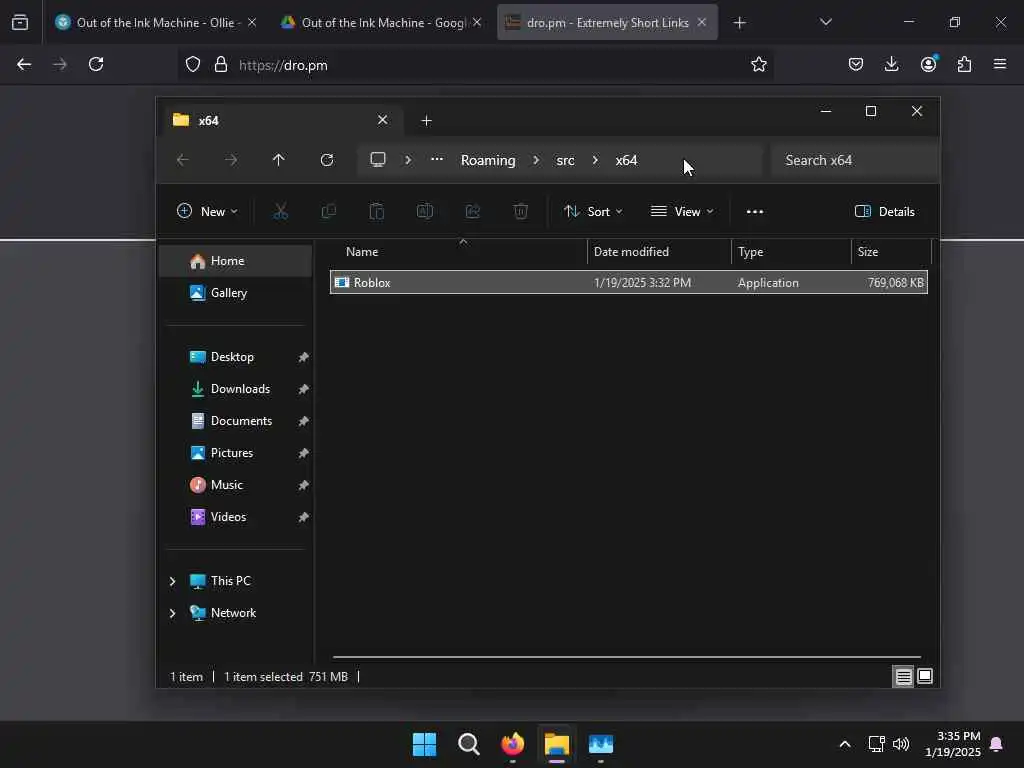Switch to the large thumbnails view icon in status bar
This screenshot has height=768, width=1024.
925,676
